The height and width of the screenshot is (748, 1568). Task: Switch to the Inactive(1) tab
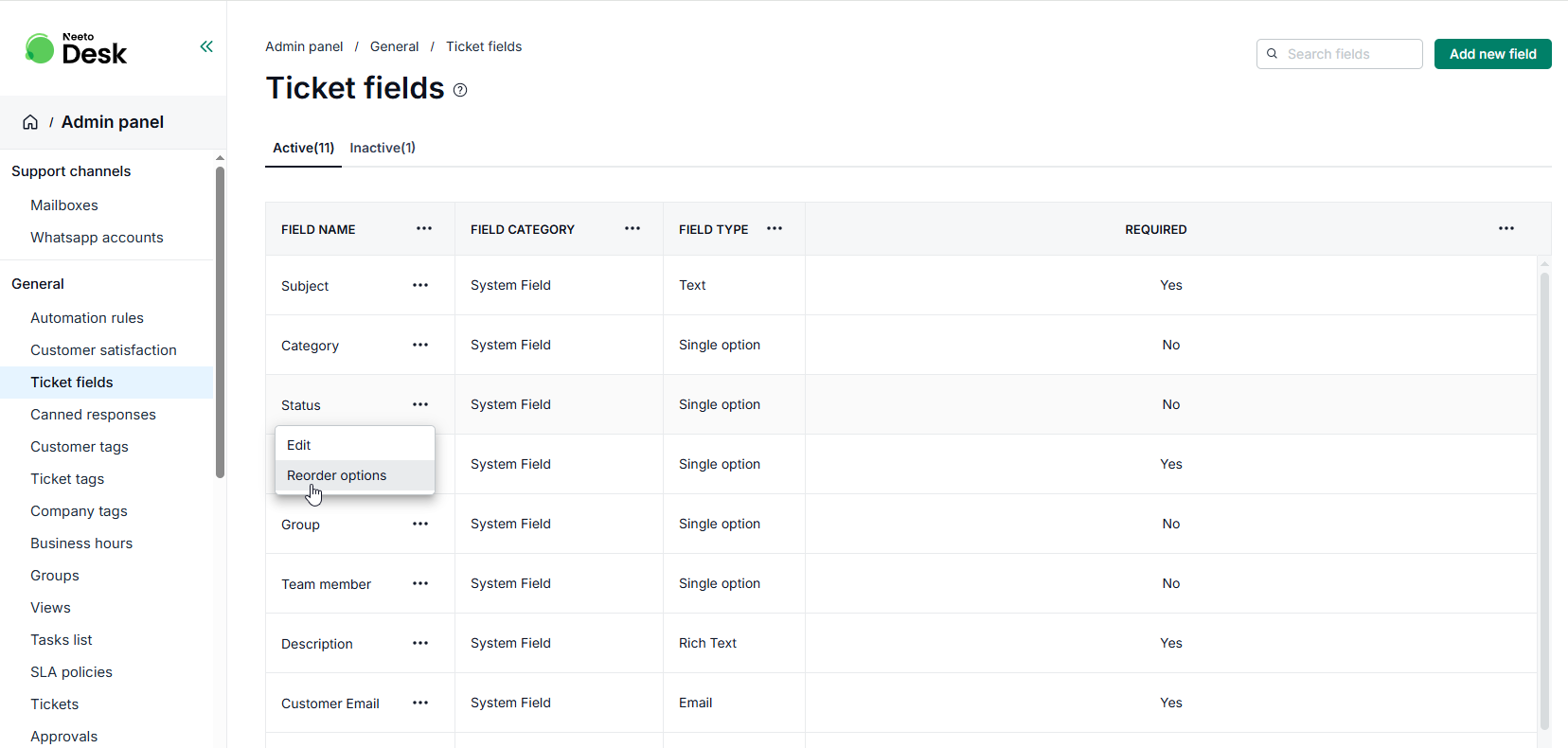click(383, 148)
